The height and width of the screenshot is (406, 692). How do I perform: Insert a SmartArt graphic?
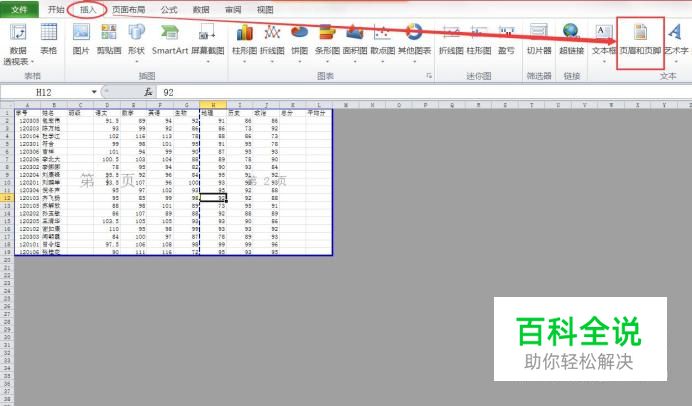click(x=170, y=40)
